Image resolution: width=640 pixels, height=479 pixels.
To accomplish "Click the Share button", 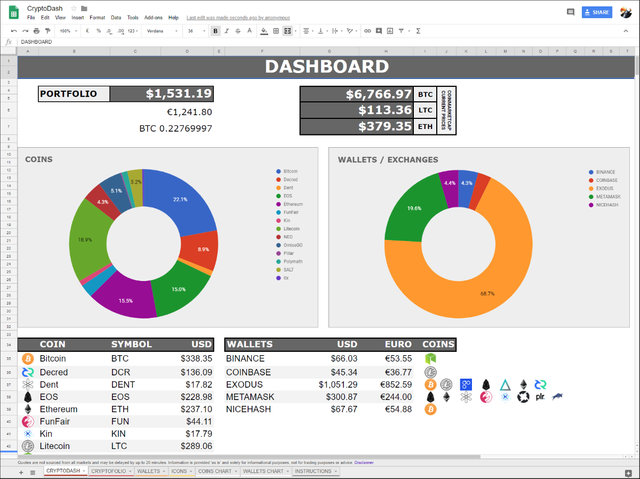I will 597,12.
